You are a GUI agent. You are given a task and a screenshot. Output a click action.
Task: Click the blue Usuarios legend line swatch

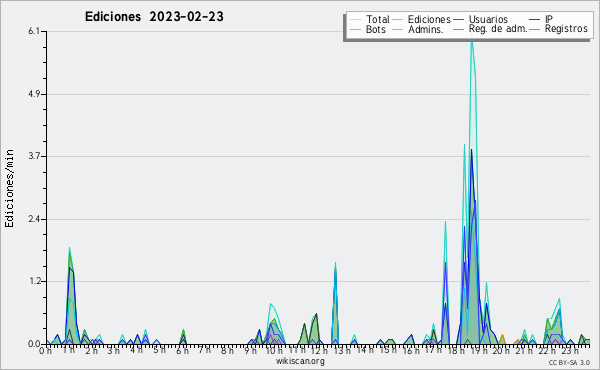(458, 20)
